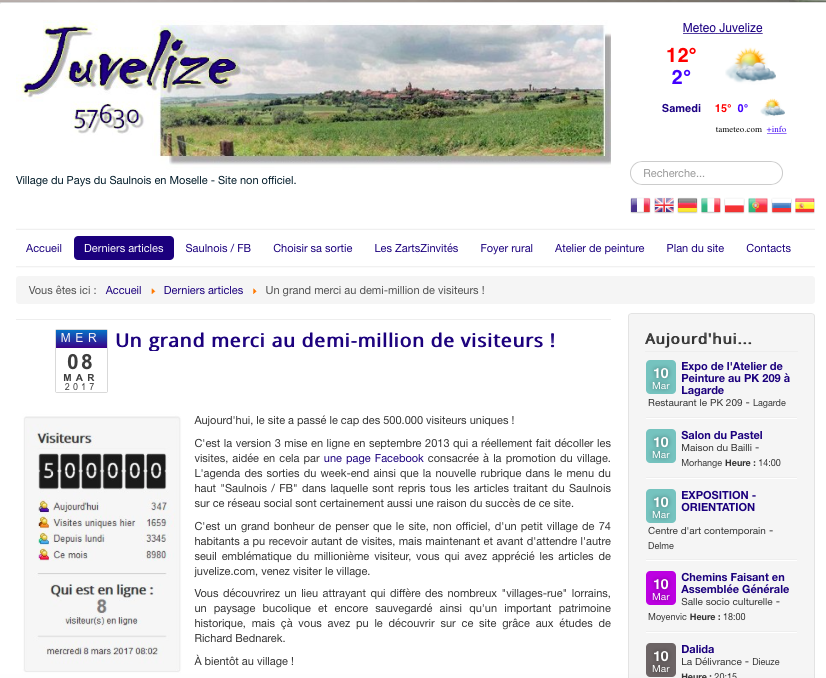The width and height of the screenshot is (826, 678).
Task: Select the British flag for English
Action: (664, 205)
